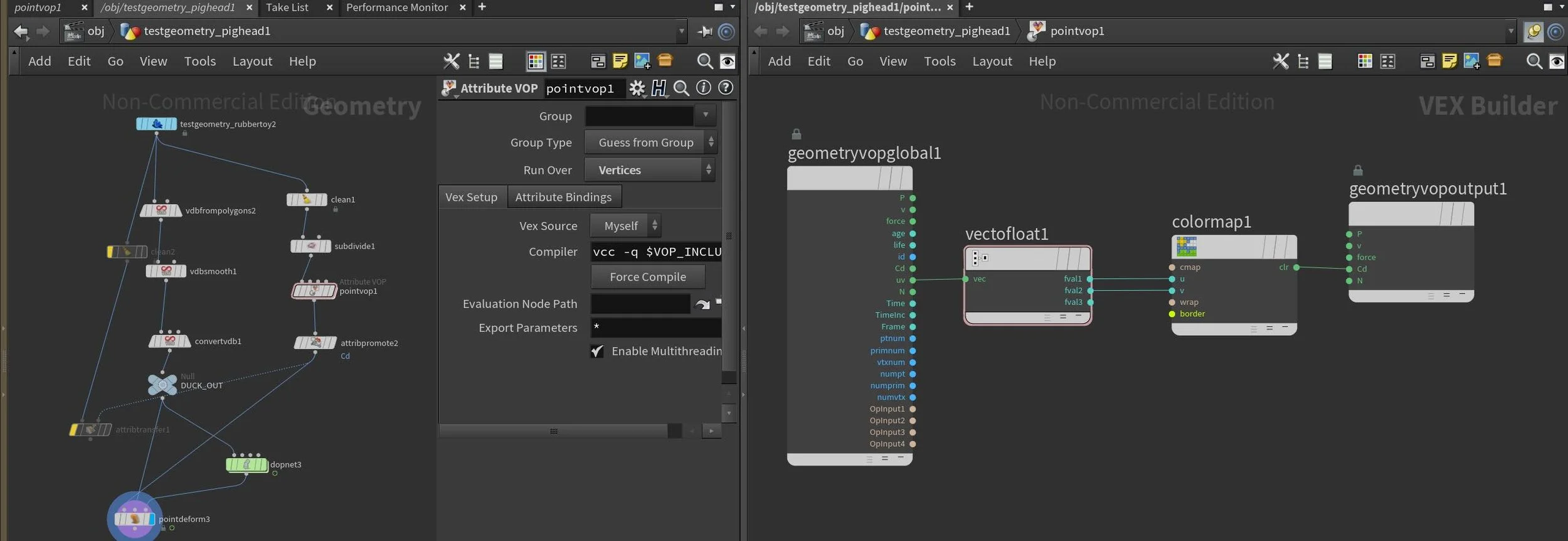
Task: Collapse vectofloat1 node with minus
Action: tap(1078, 316)
